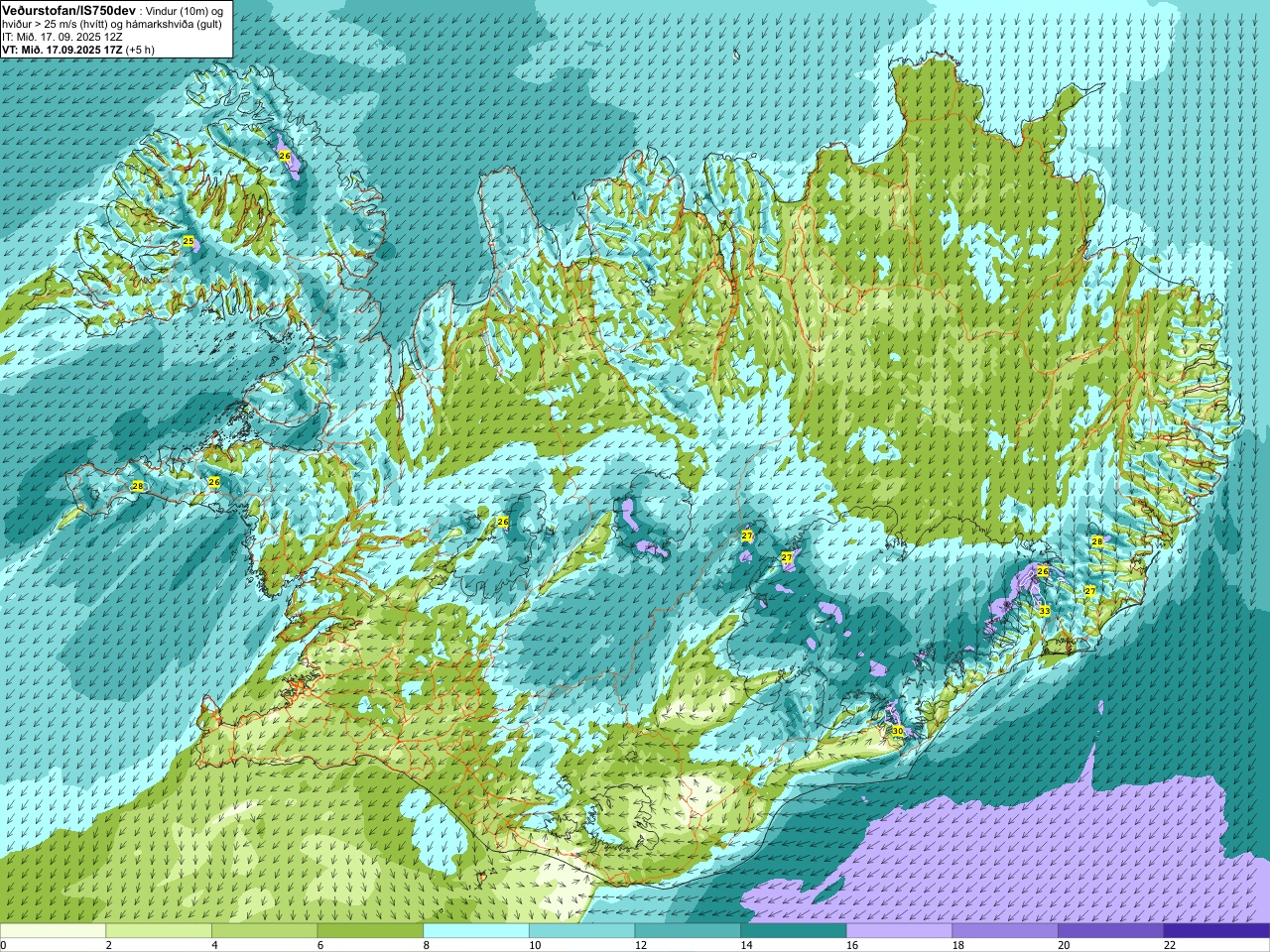
Task: Click the 14–16 m/s dark teal legend swatch
Action: 793,931
